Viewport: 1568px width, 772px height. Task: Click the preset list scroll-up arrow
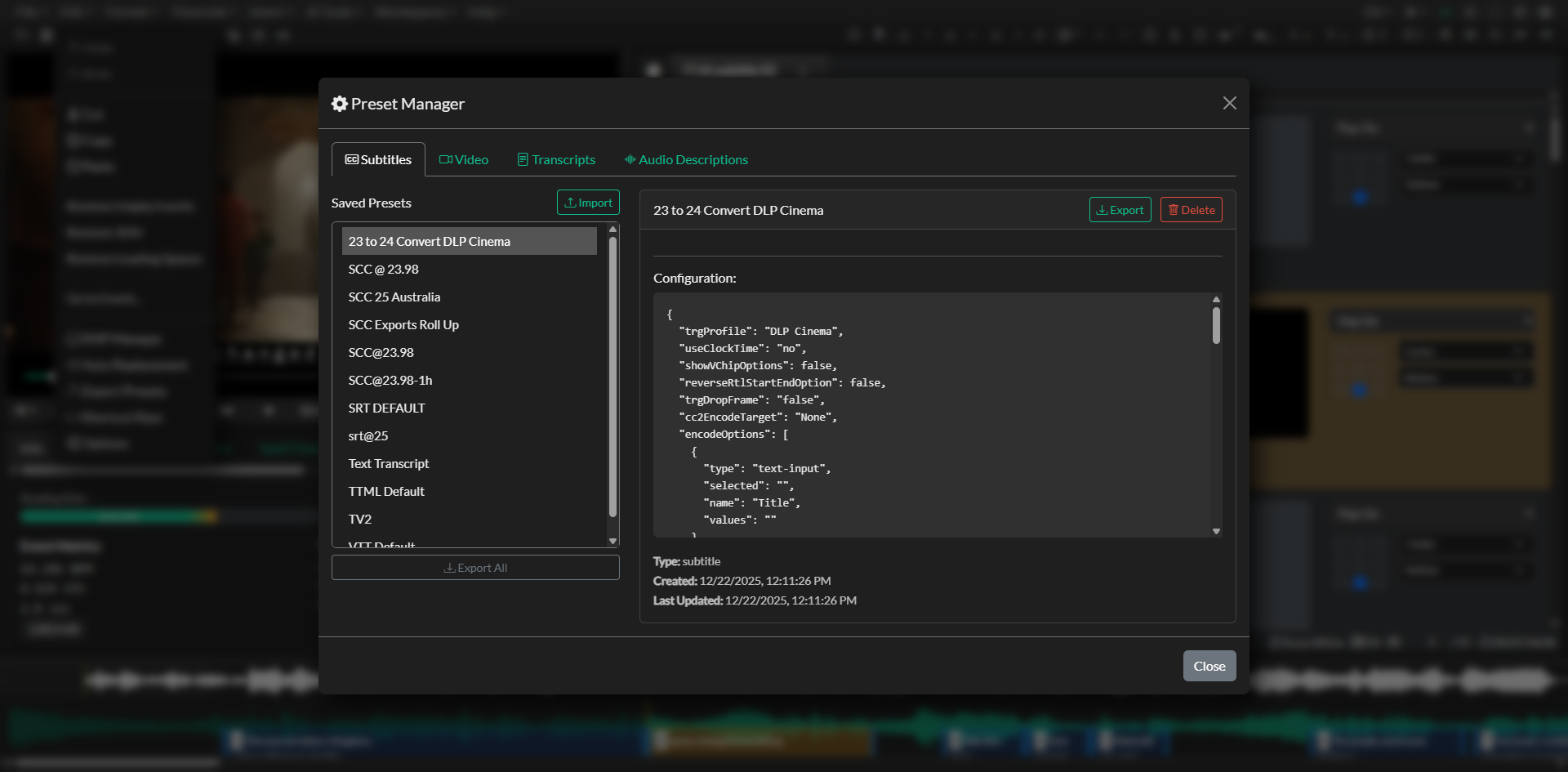coord(612,230)
